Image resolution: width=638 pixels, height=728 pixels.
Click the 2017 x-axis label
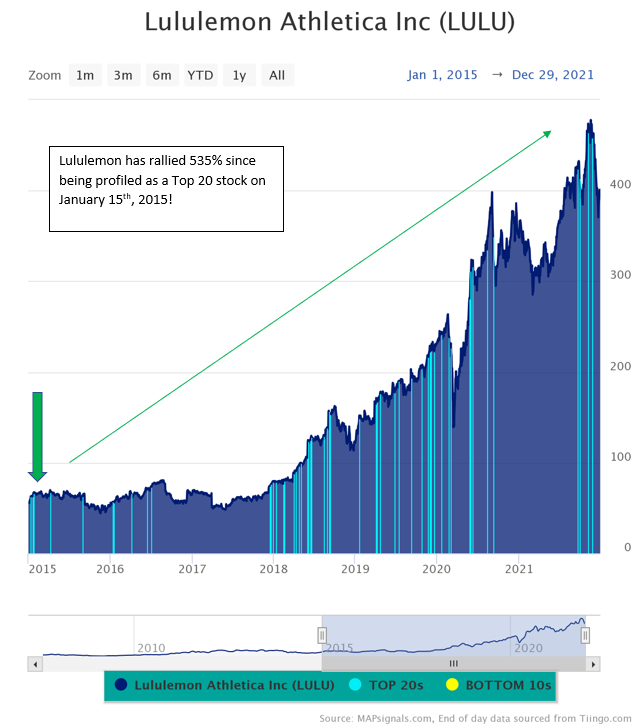(x=192, y=569)
